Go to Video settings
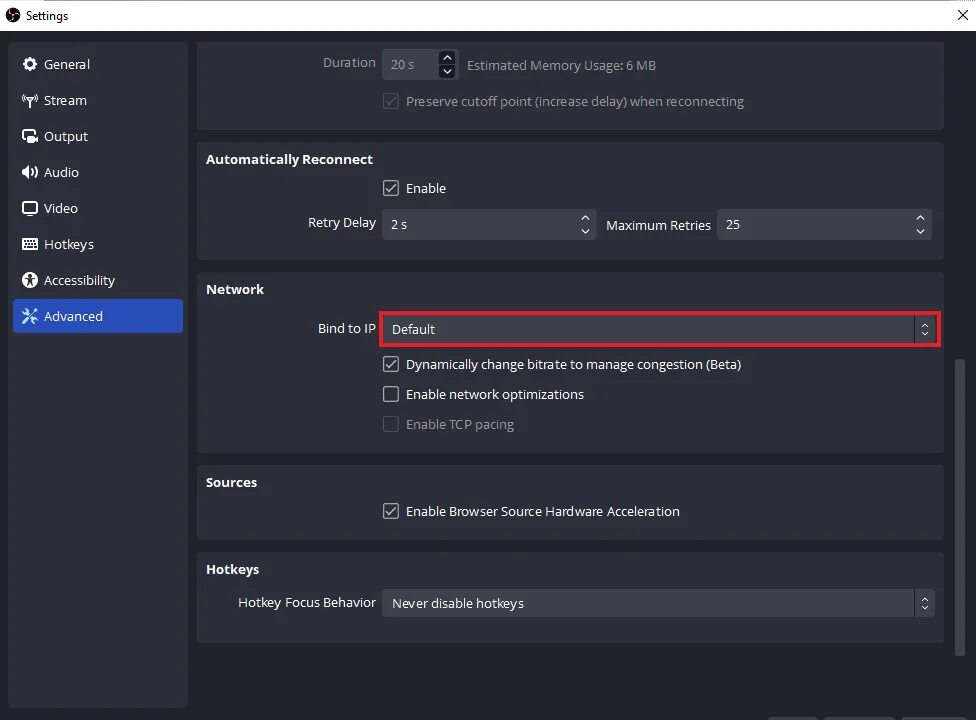Image resolution: width=976 pixels, height=720 pixels. [x=98, y=208]
